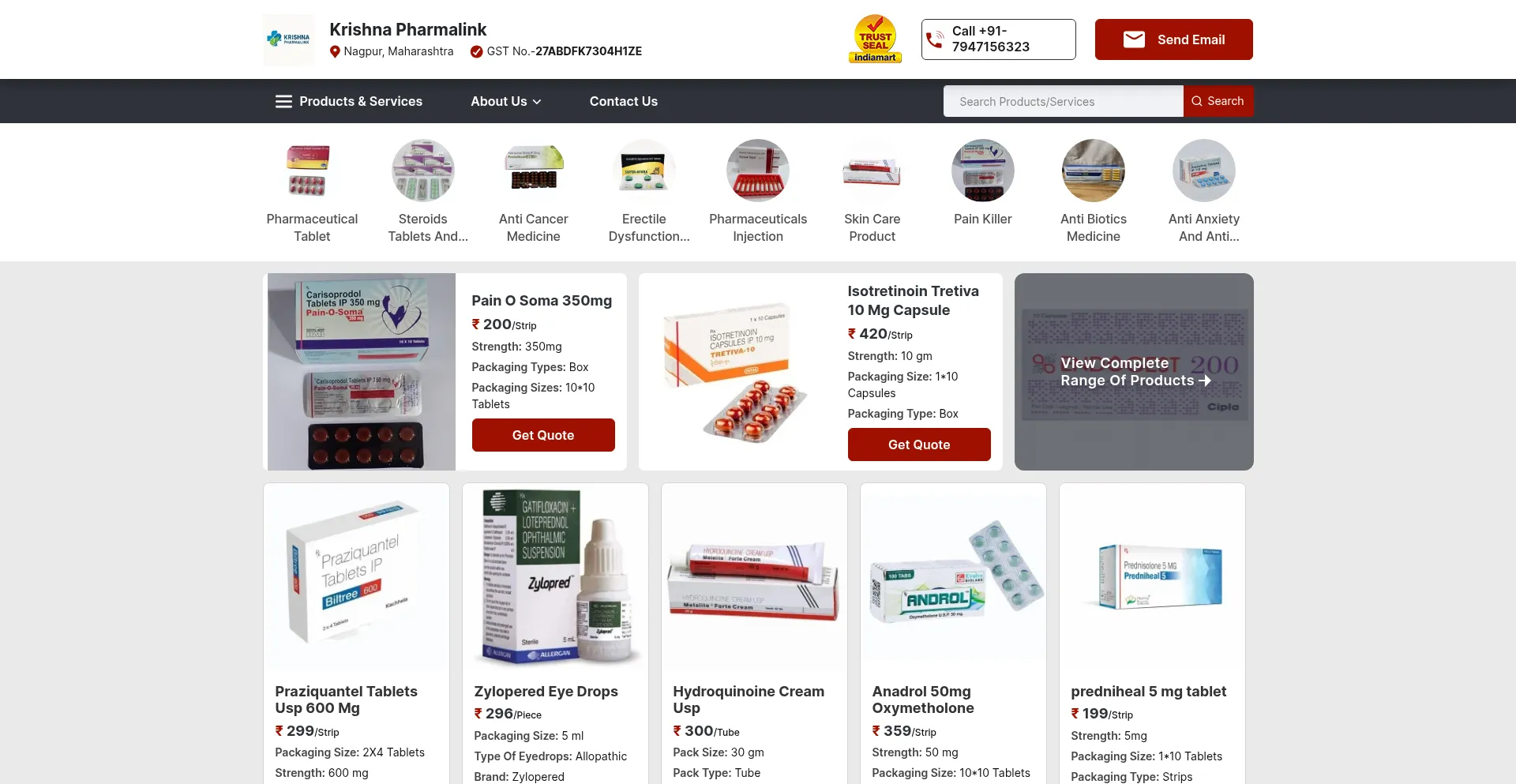
Task: Open the Contact Us menu item
Action: (624, 101)
